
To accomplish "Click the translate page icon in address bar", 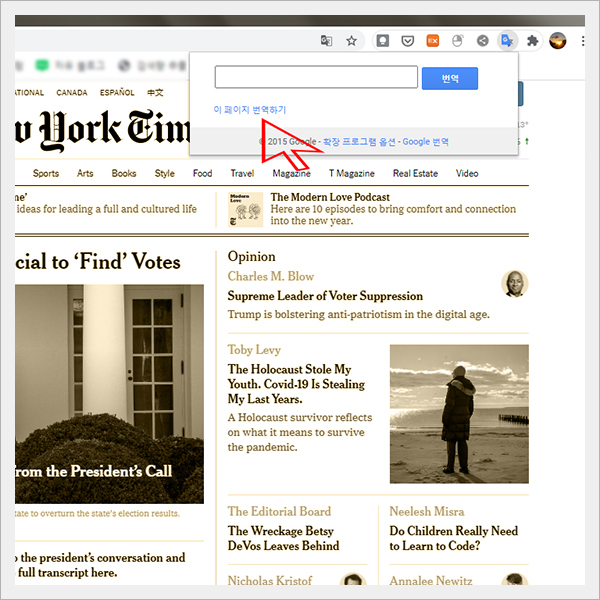I will pyautogui.click(x=326, y=41).
